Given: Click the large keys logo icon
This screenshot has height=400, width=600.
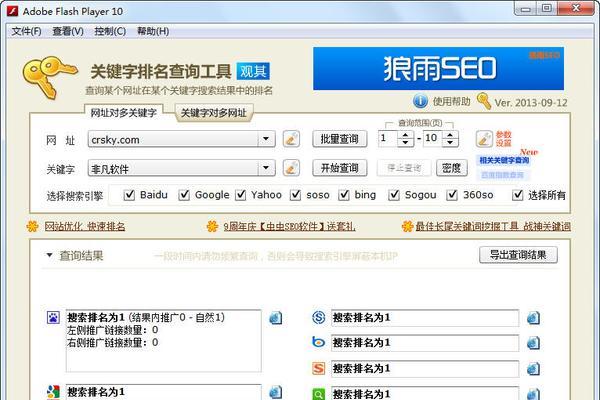Looking at the screenshot, I should (49, 78).
